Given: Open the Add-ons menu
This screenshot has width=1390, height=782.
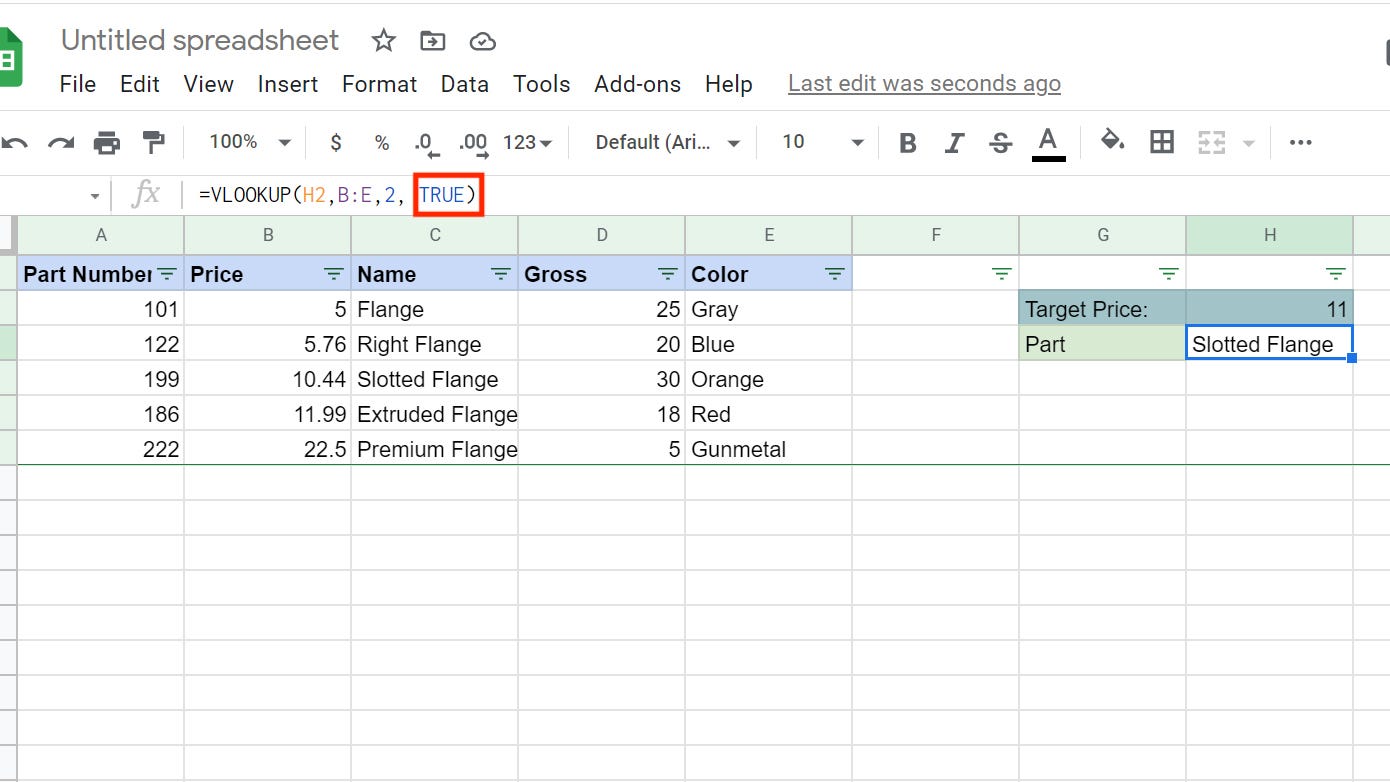Looking at the screenshot, I should pyautogui.click(x=638, y=84).
